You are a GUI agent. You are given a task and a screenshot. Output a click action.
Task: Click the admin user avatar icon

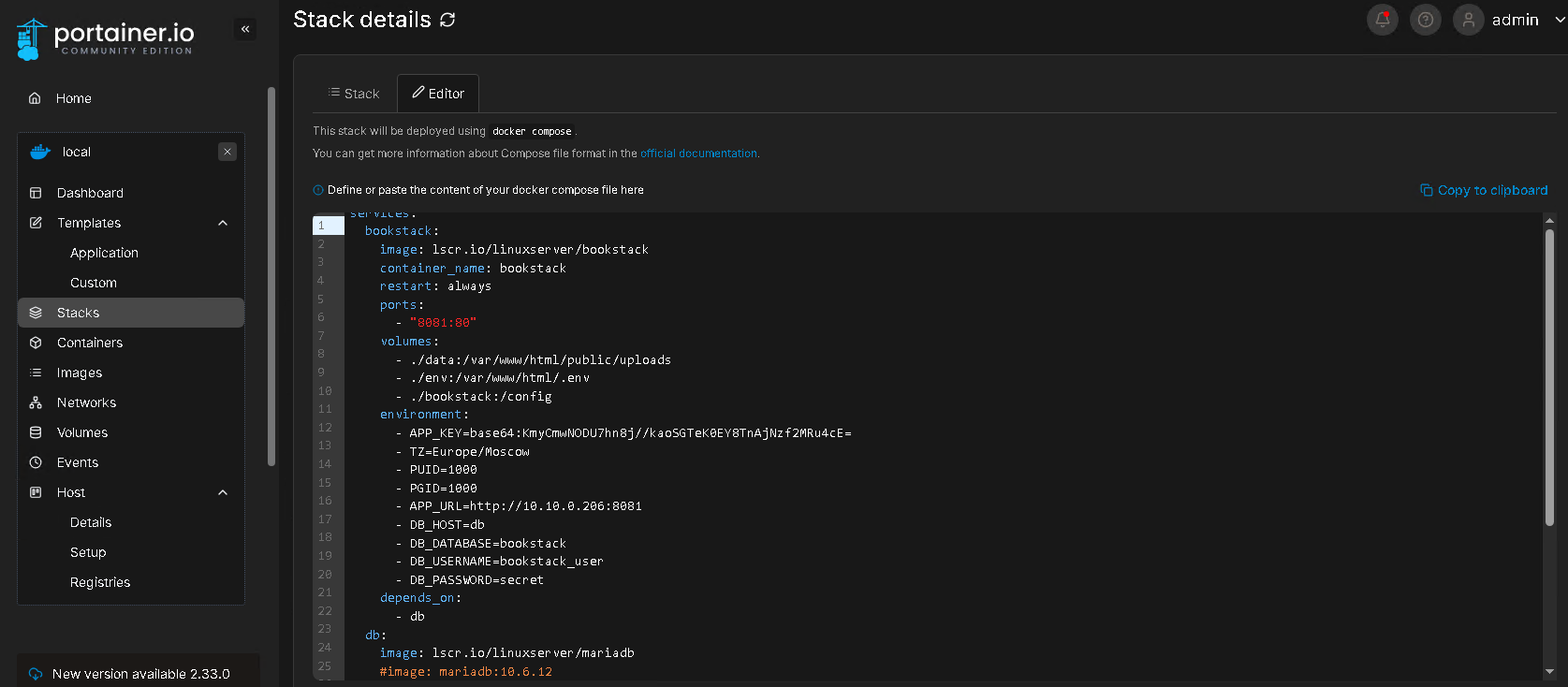1469,20
